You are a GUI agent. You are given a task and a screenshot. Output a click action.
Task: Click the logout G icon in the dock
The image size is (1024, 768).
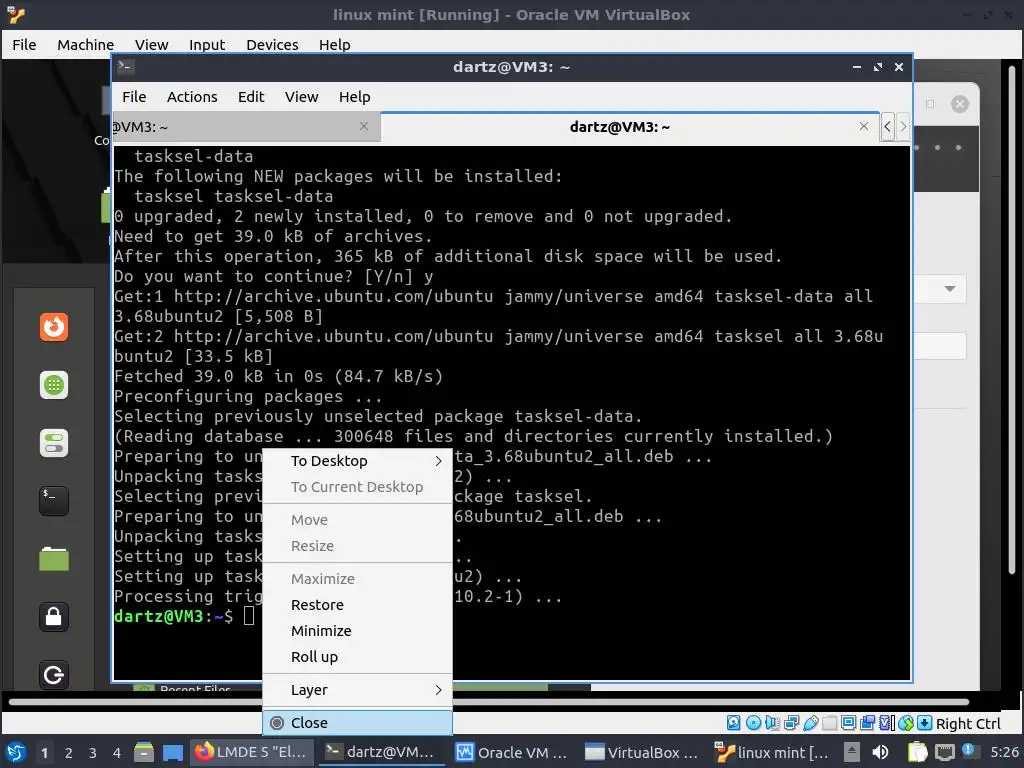(x=54, y=675)
